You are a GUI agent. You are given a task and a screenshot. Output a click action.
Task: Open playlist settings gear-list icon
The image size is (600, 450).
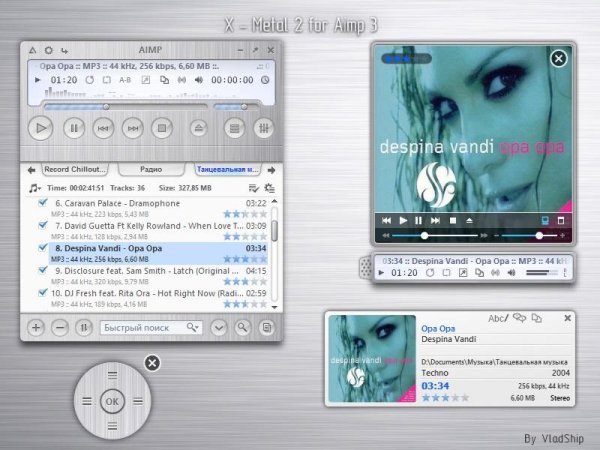[269, 188]
